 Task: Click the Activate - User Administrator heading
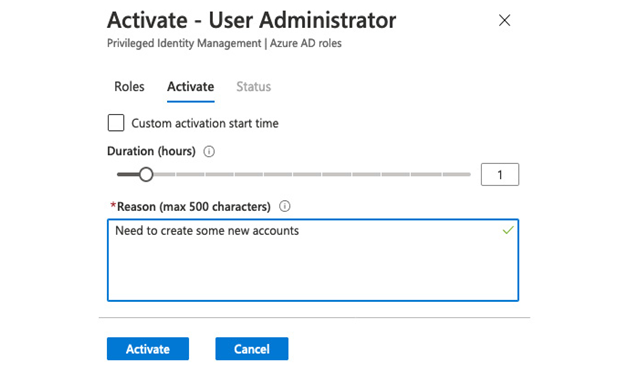point(252,20)
